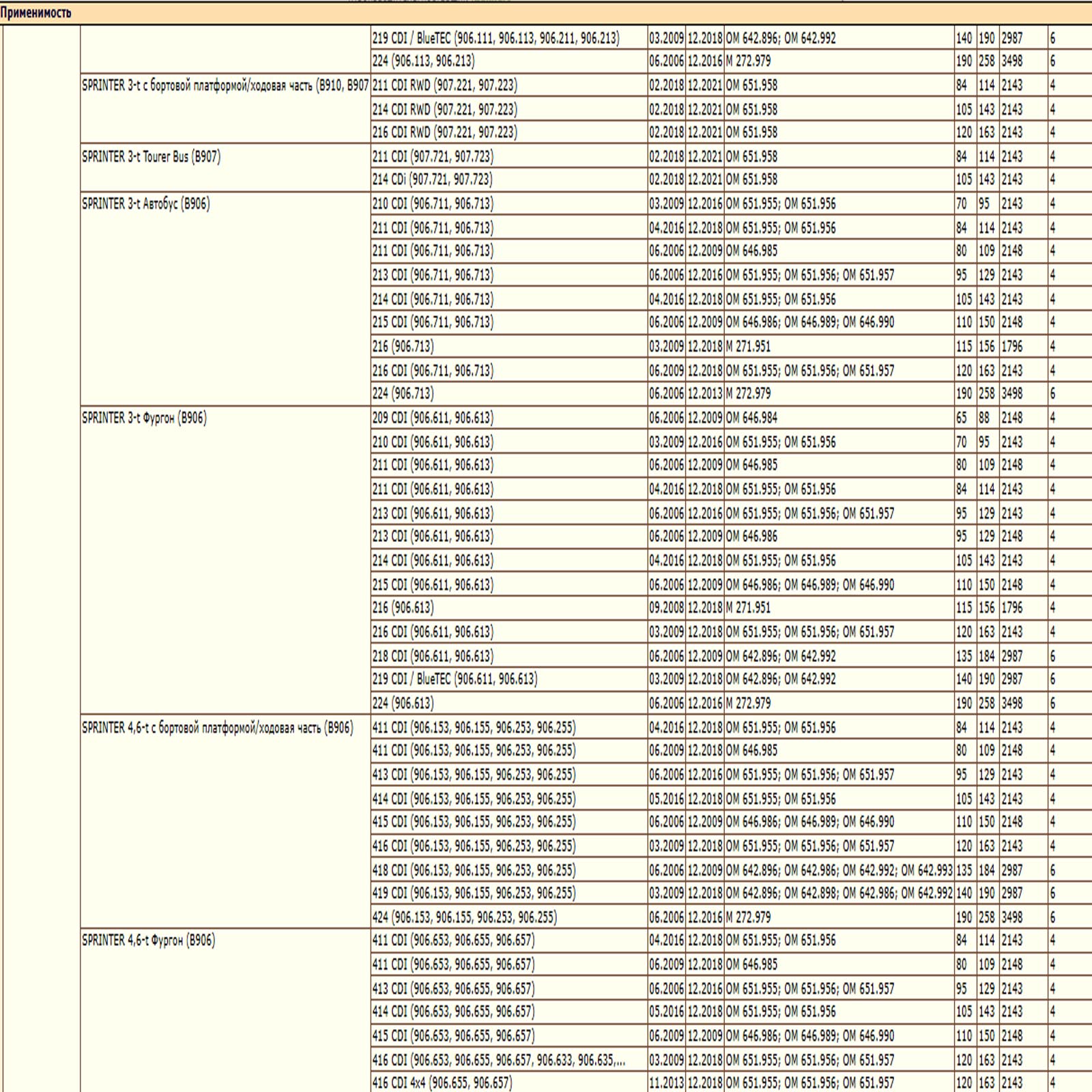Select SPRINTER 4,6-t Фургон (B906) model cell
This screenshot has width=1092, height=1092.
tap(148, 940)
